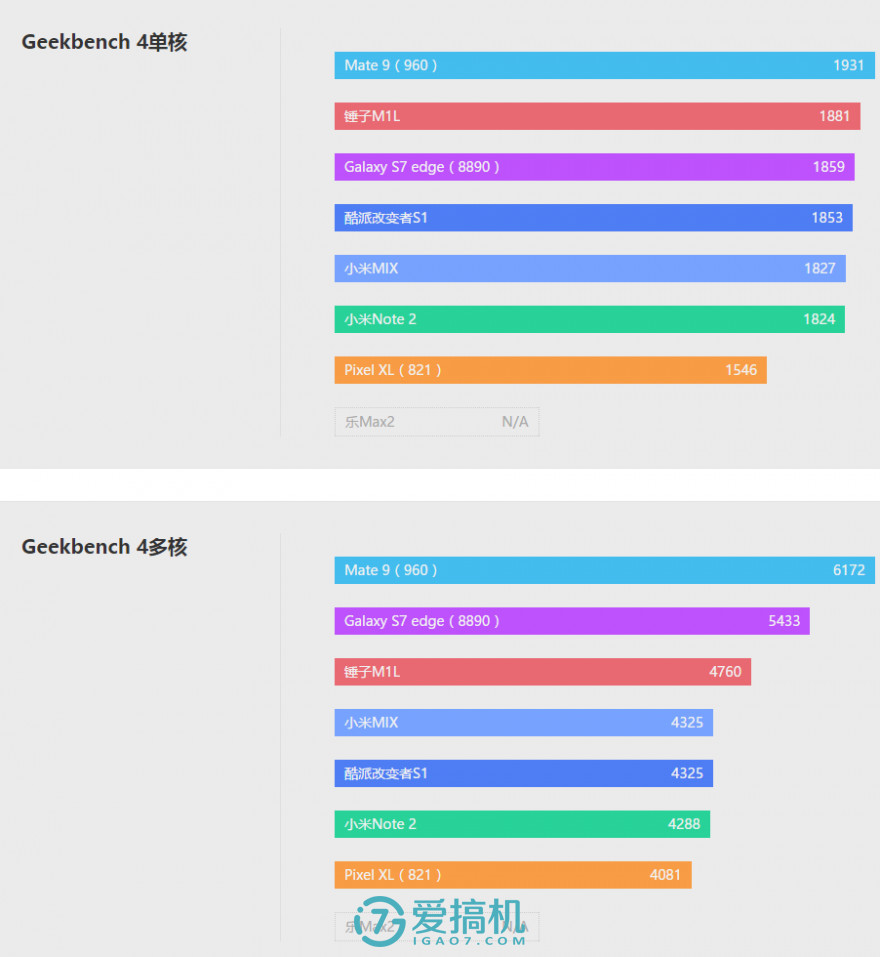Click the Geekbench 4单核 heading
This screenshot has width=880, height=957.
(x=104, y=42)
